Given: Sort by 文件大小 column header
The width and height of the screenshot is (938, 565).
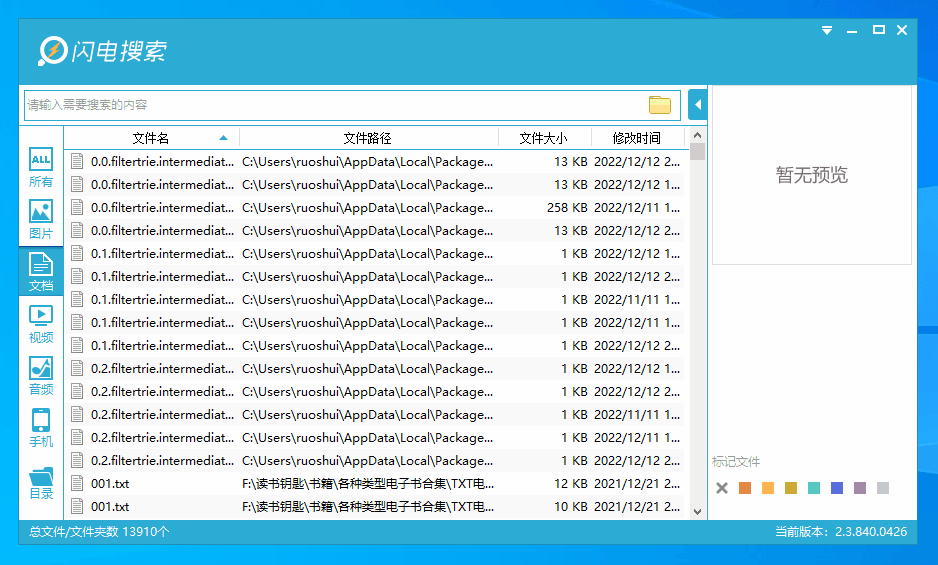Looking at the screenshot, I should [544, 138].
